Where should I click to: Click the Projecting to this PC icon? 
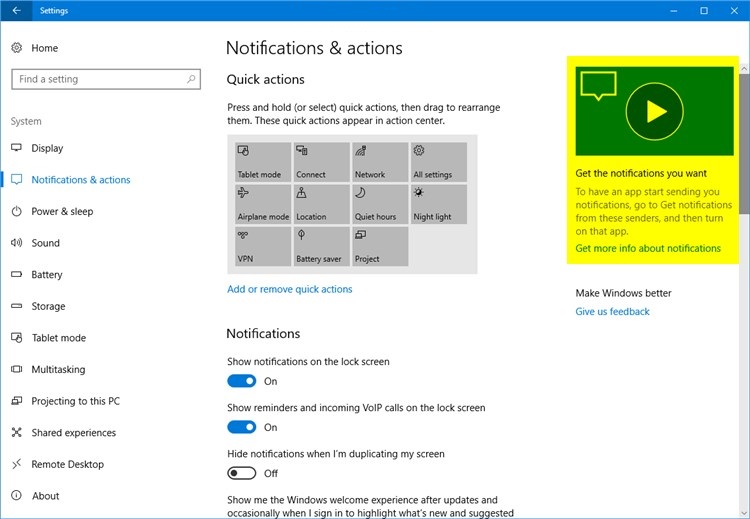coord(17,400)
